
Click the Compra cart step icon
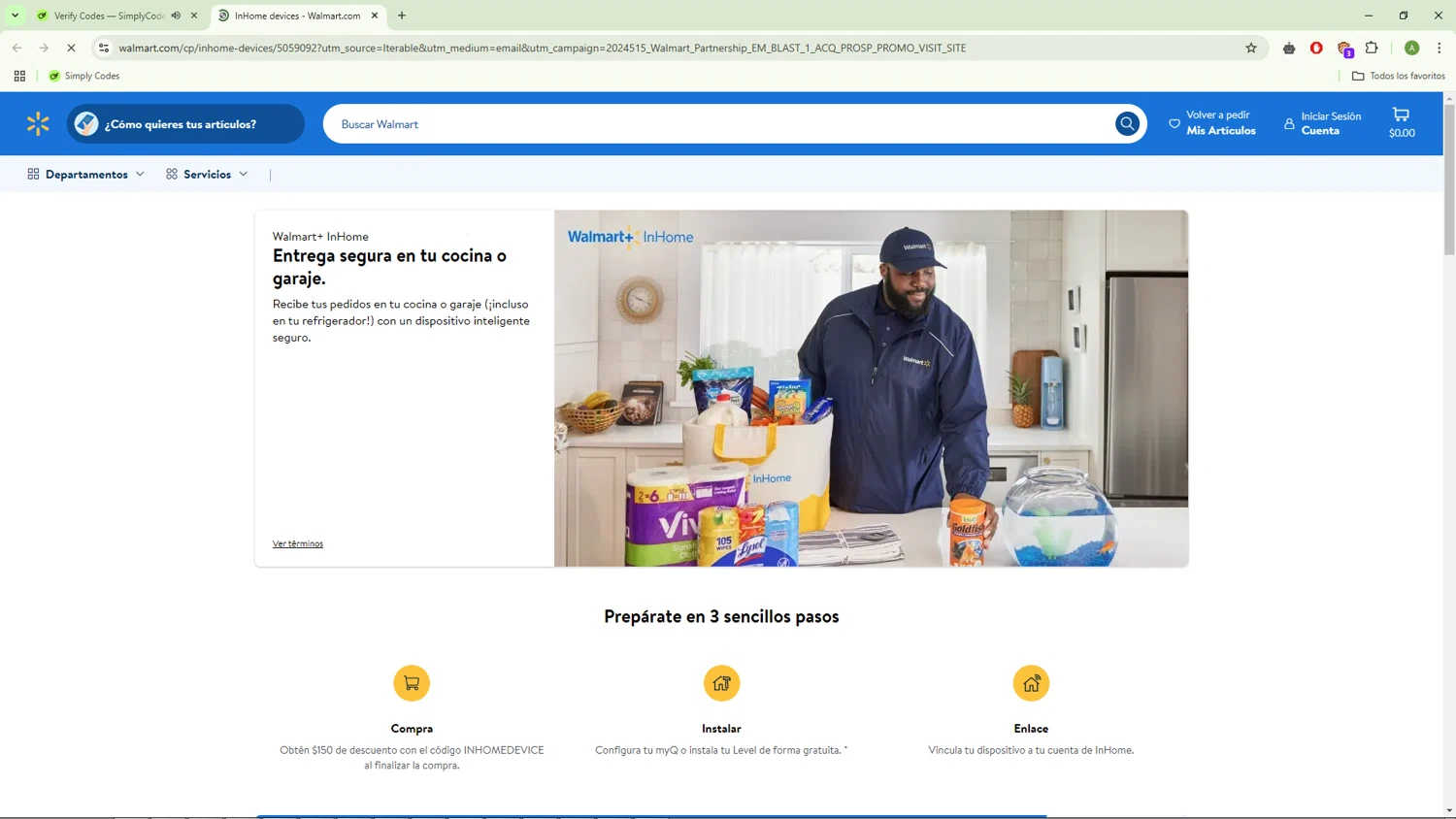point(412,683)
